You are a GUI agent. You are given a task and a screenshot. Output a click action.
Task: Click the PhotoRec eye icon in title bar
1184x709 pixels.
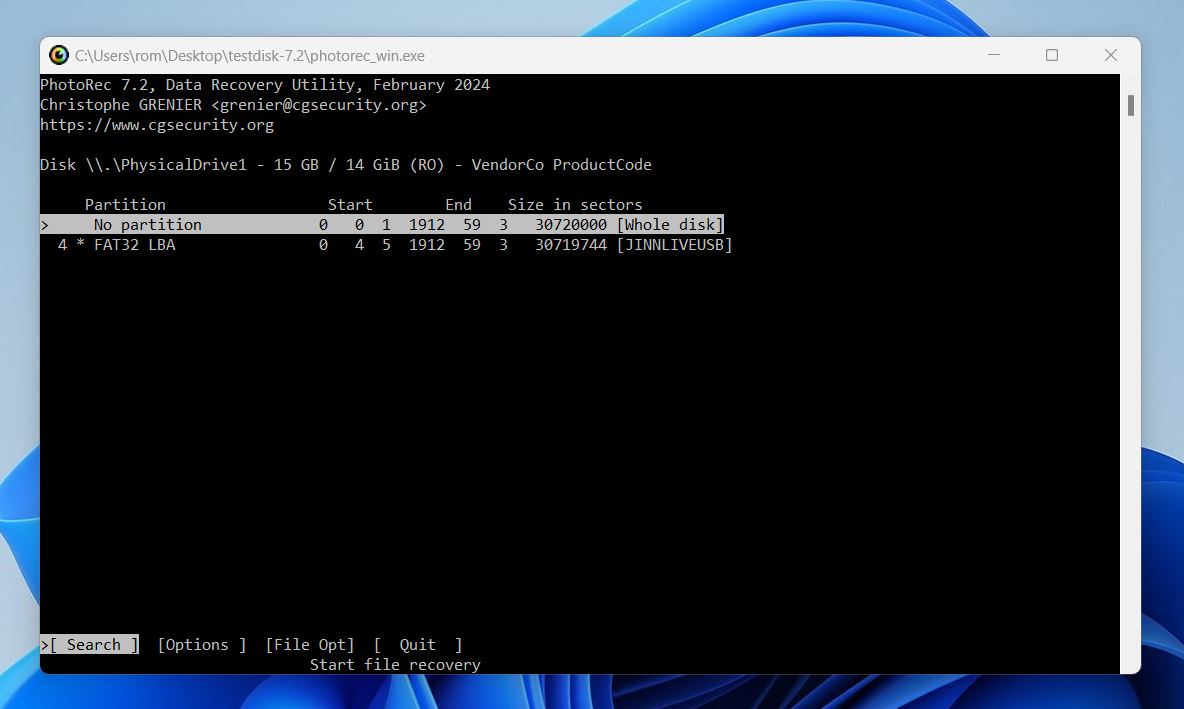[58, 55]
